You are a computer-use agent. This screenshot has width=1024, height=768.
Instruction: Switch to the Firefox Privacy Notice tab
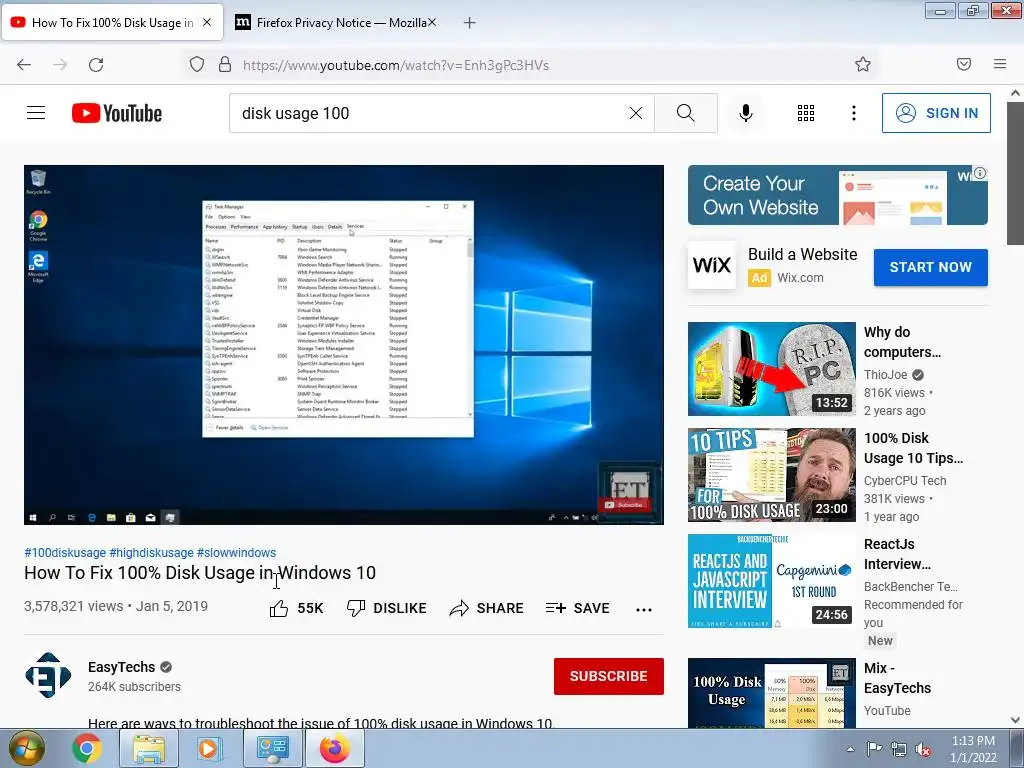coord(336,22)
